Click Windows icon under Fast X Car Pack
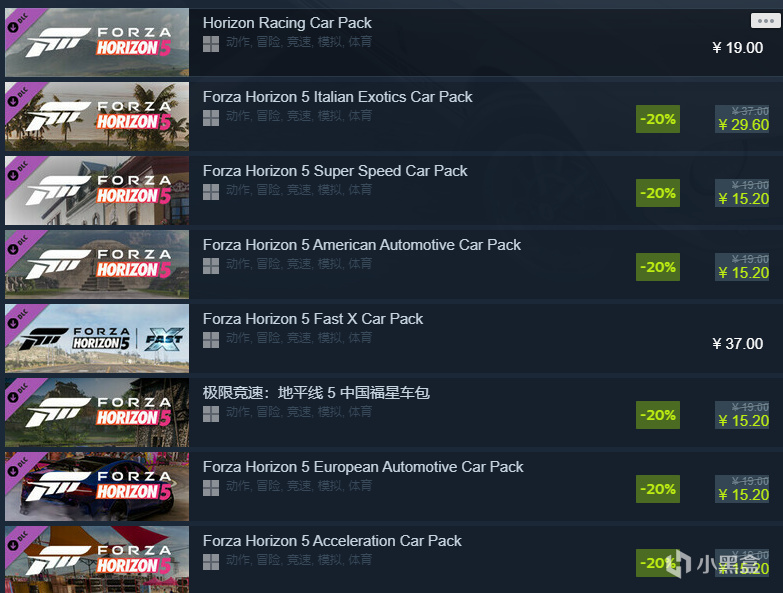 (211, 340)
